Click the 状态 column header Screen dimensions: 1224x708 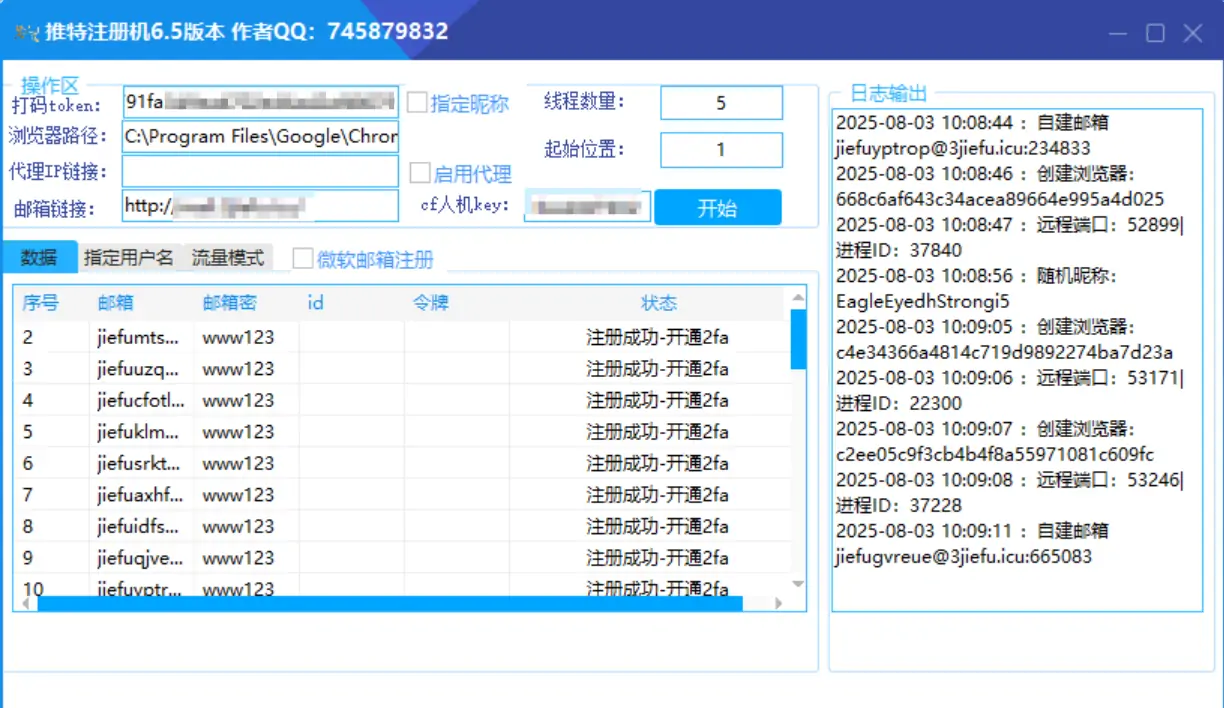[659, 303]
